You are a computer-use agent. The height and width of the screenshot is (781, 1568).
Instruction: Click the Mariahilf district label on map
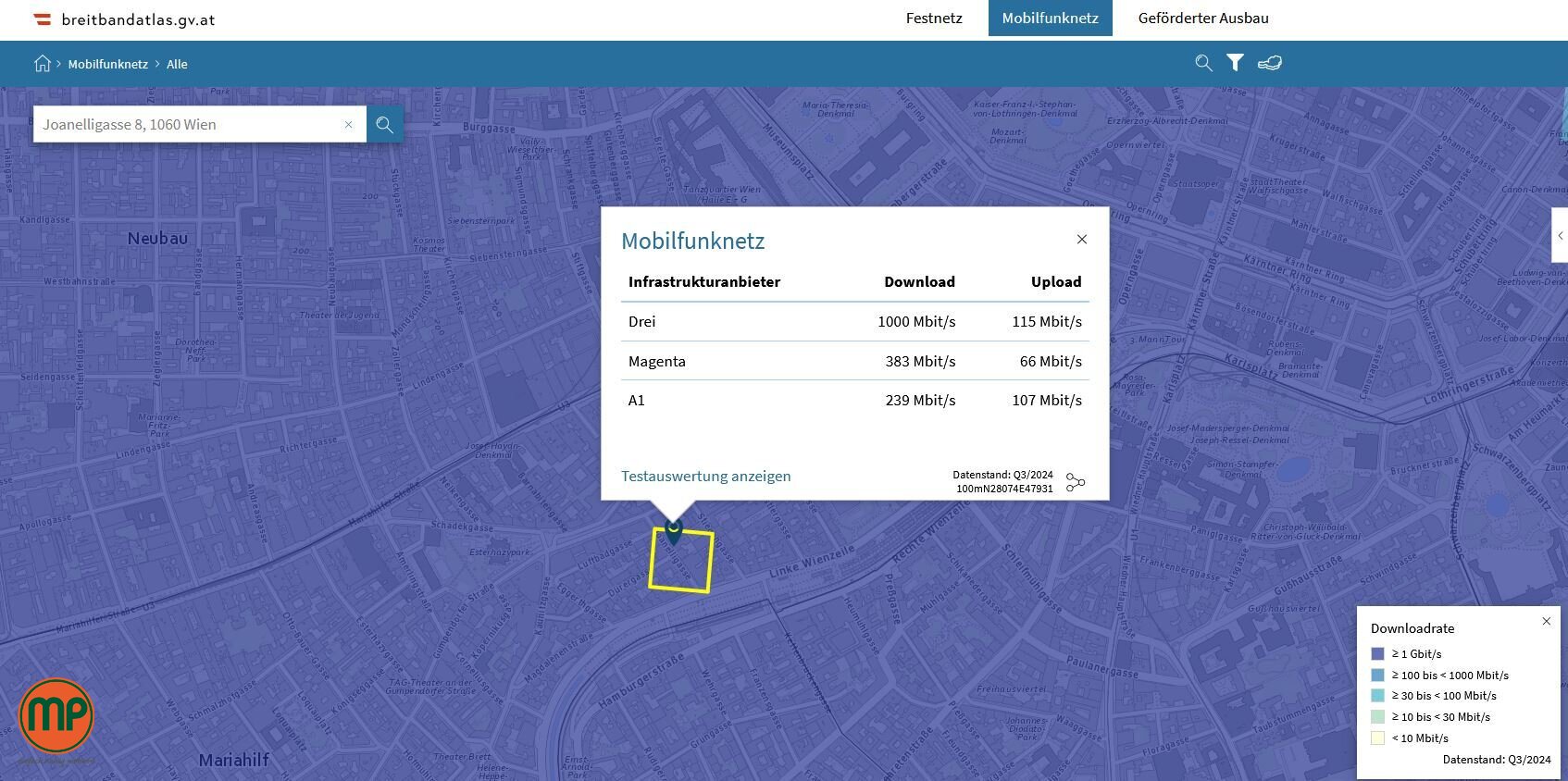233,761
